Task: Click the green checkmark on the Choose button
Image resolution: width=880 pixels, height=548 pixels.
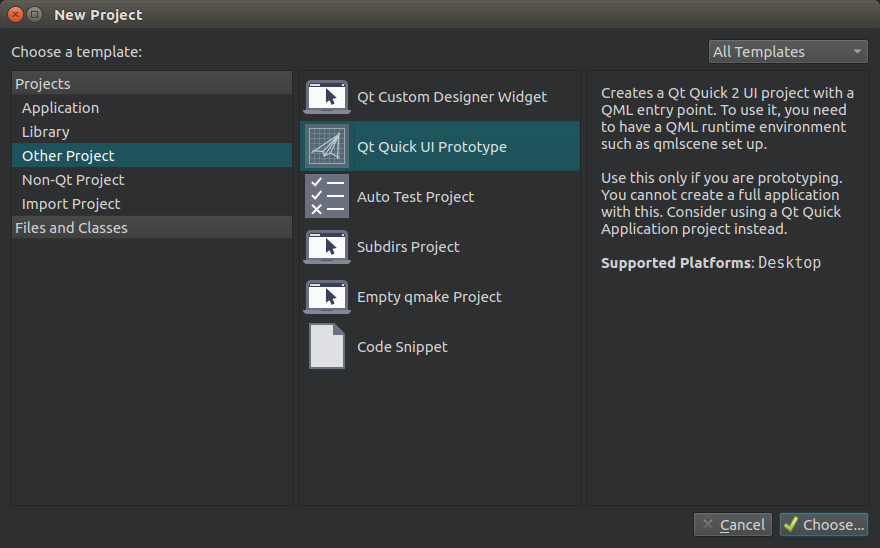Action: (791, 524)
